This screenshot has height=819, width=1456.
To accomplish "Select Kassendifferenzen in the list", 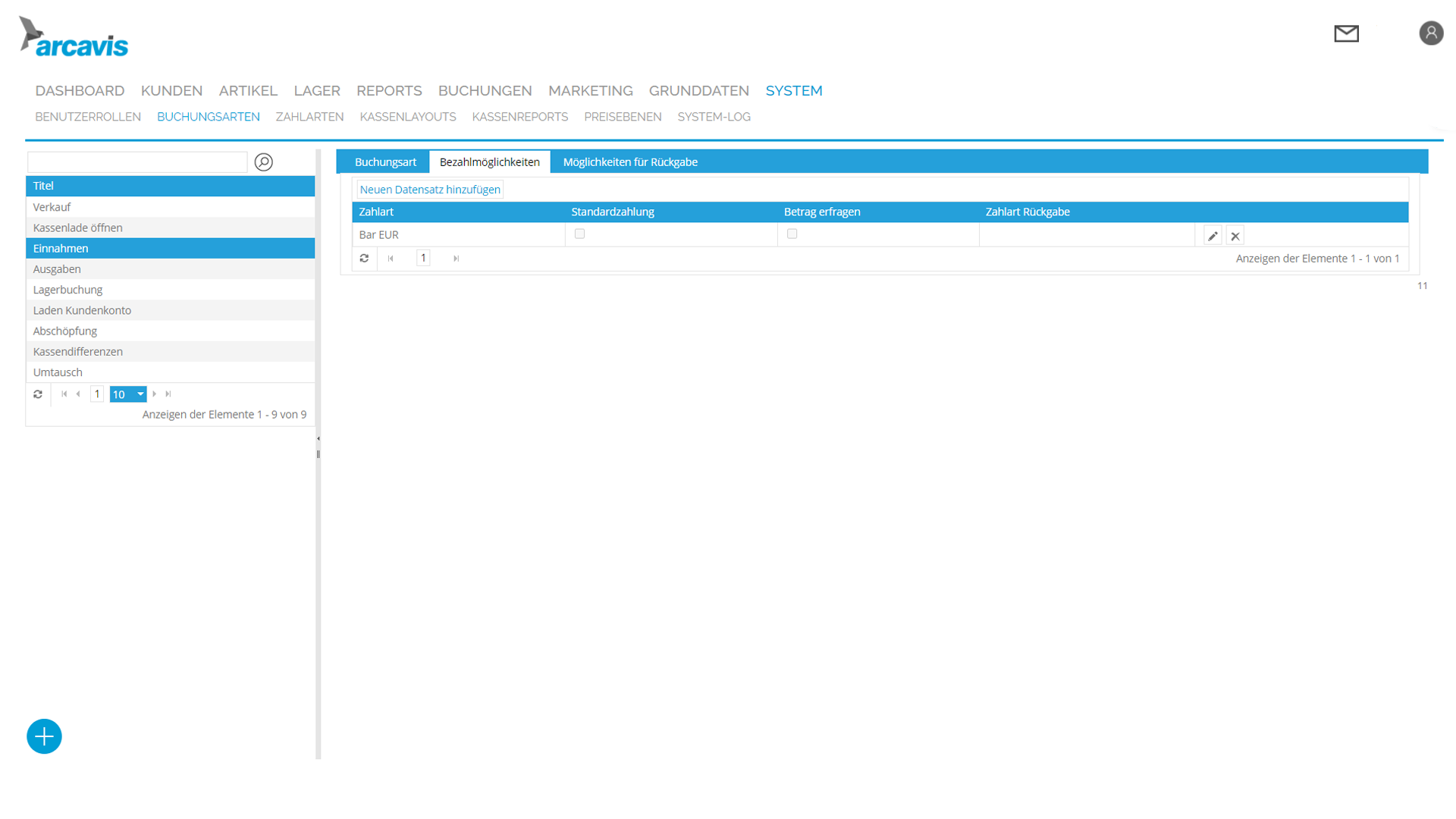I will pos(78,352).
